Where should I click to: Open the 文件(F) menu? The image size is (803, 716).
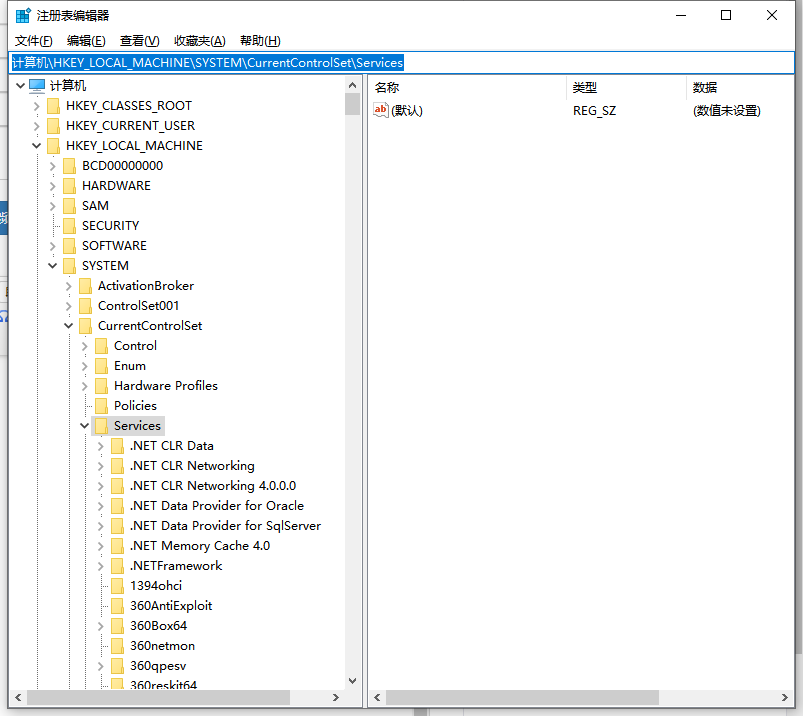tap(33, 41)
